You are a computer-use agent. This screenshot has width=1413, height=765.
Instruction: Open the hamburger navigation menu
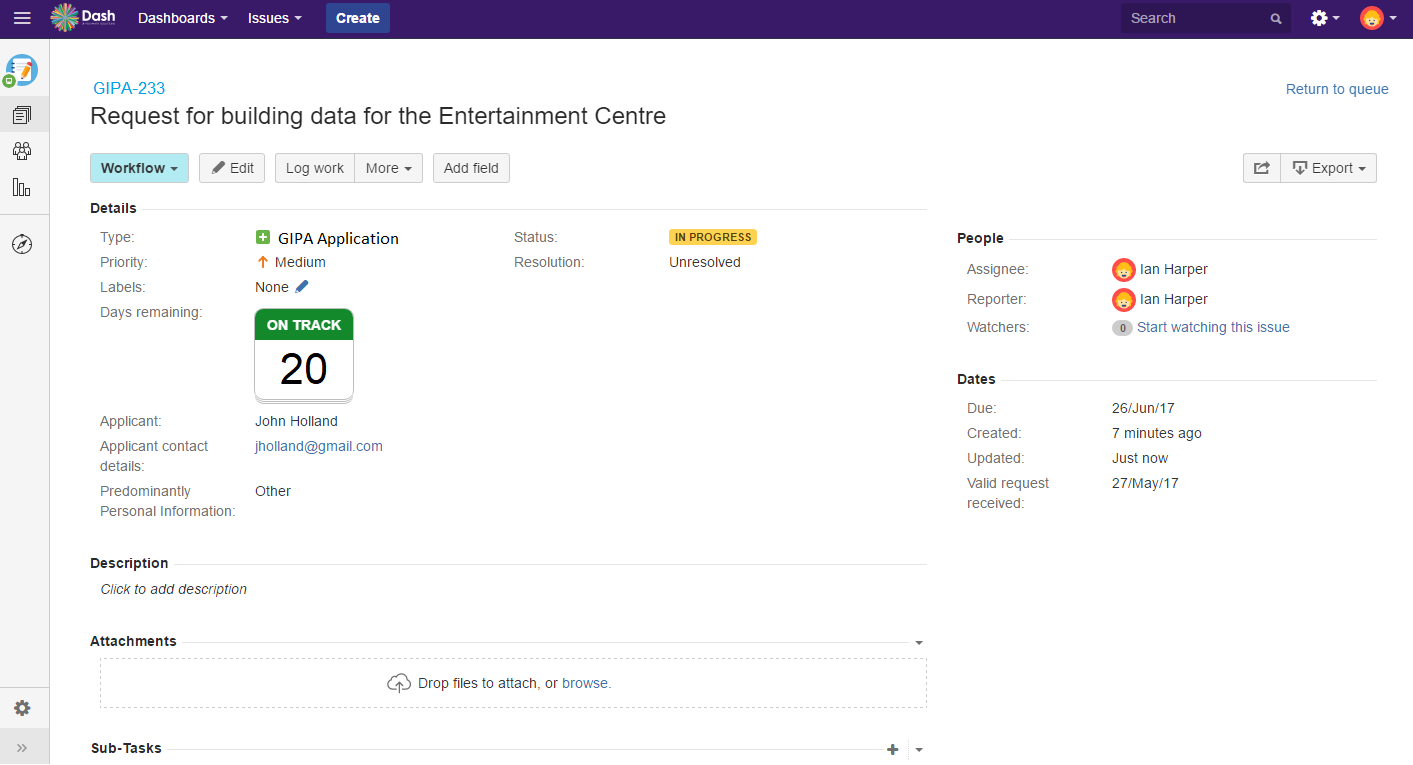(x=22, y=18)
